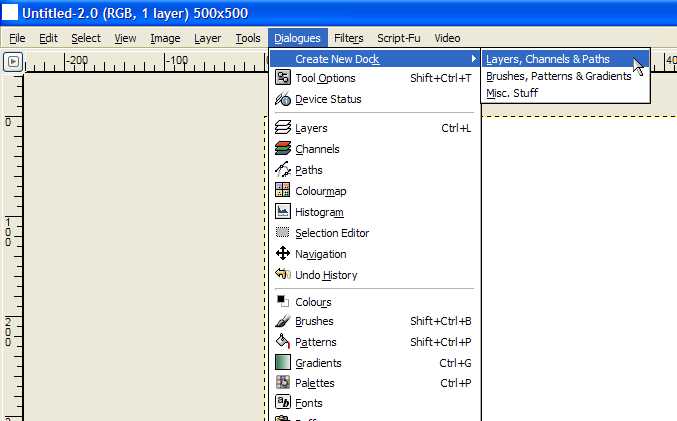Click the Ctrl+L shortcut text
The height and width of the screenshot is (421, 677).
(456, 128)
